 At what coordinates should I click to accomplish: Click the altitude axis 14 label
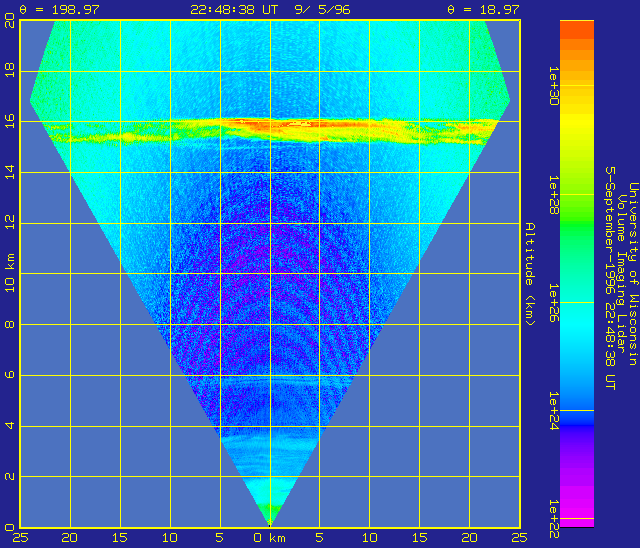pyautogui.click(x=10, y=172)
